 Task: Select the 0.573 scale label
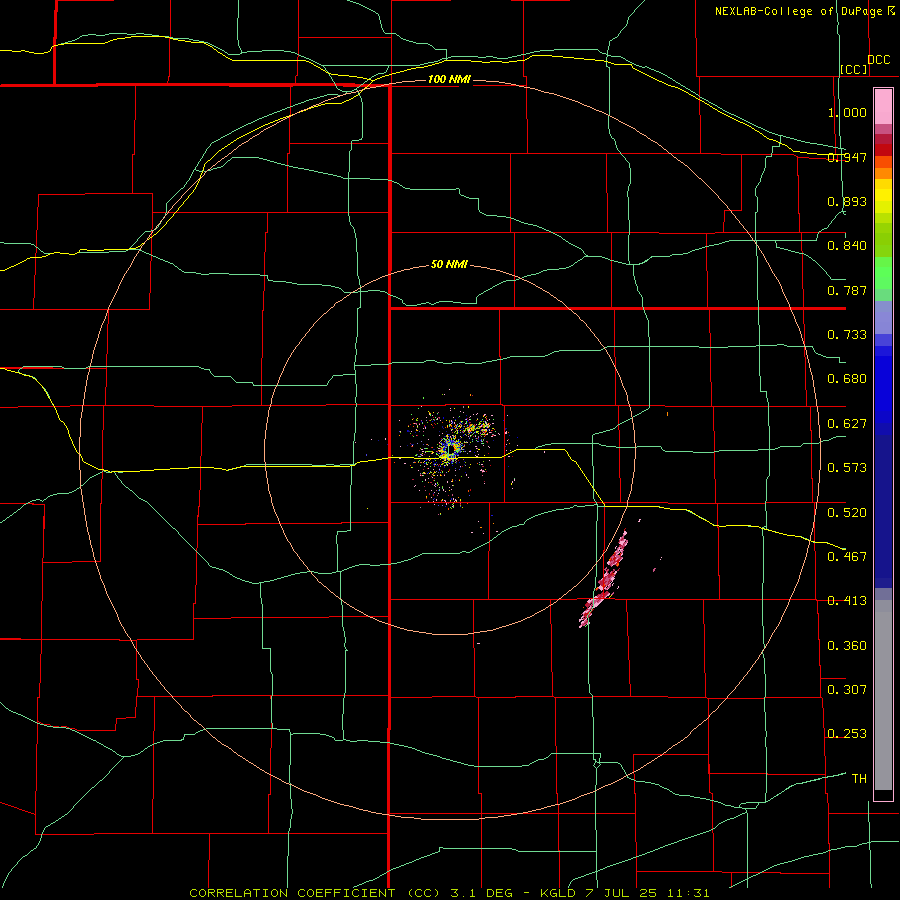click(847, 468)
